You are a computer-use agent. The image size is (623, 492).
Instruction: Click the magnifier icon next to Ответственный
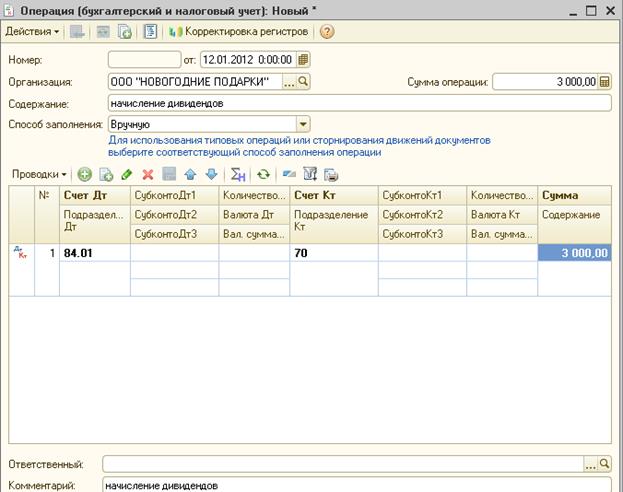pos(604,464)
